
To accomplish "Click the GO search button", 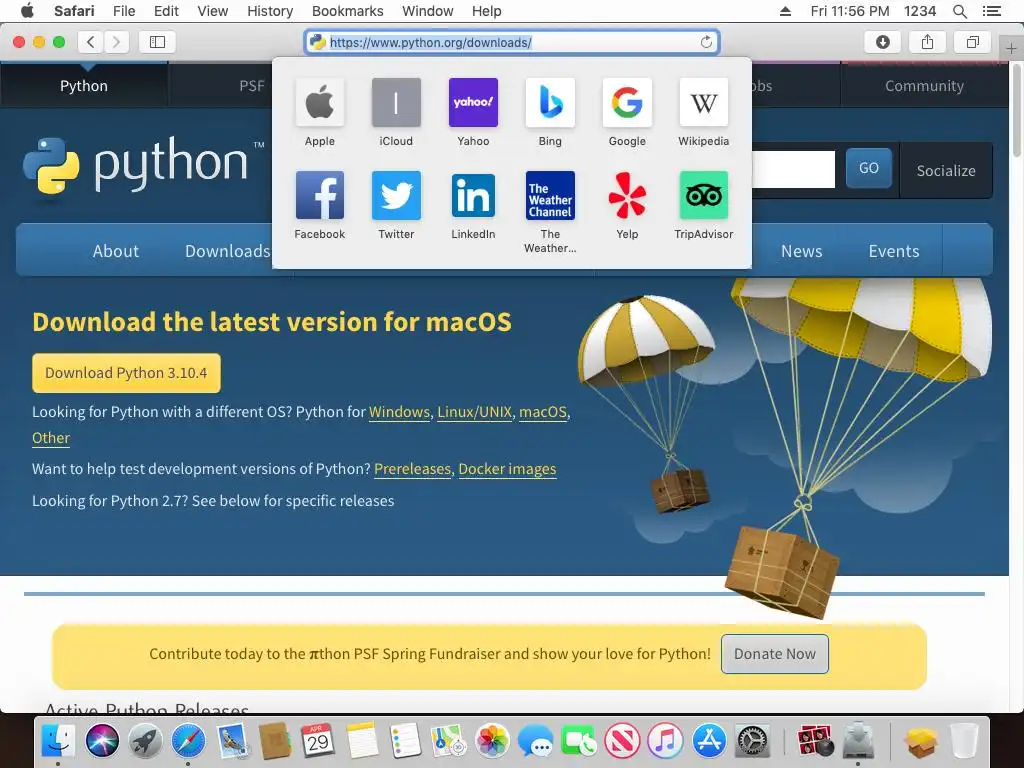I will 869,168.
